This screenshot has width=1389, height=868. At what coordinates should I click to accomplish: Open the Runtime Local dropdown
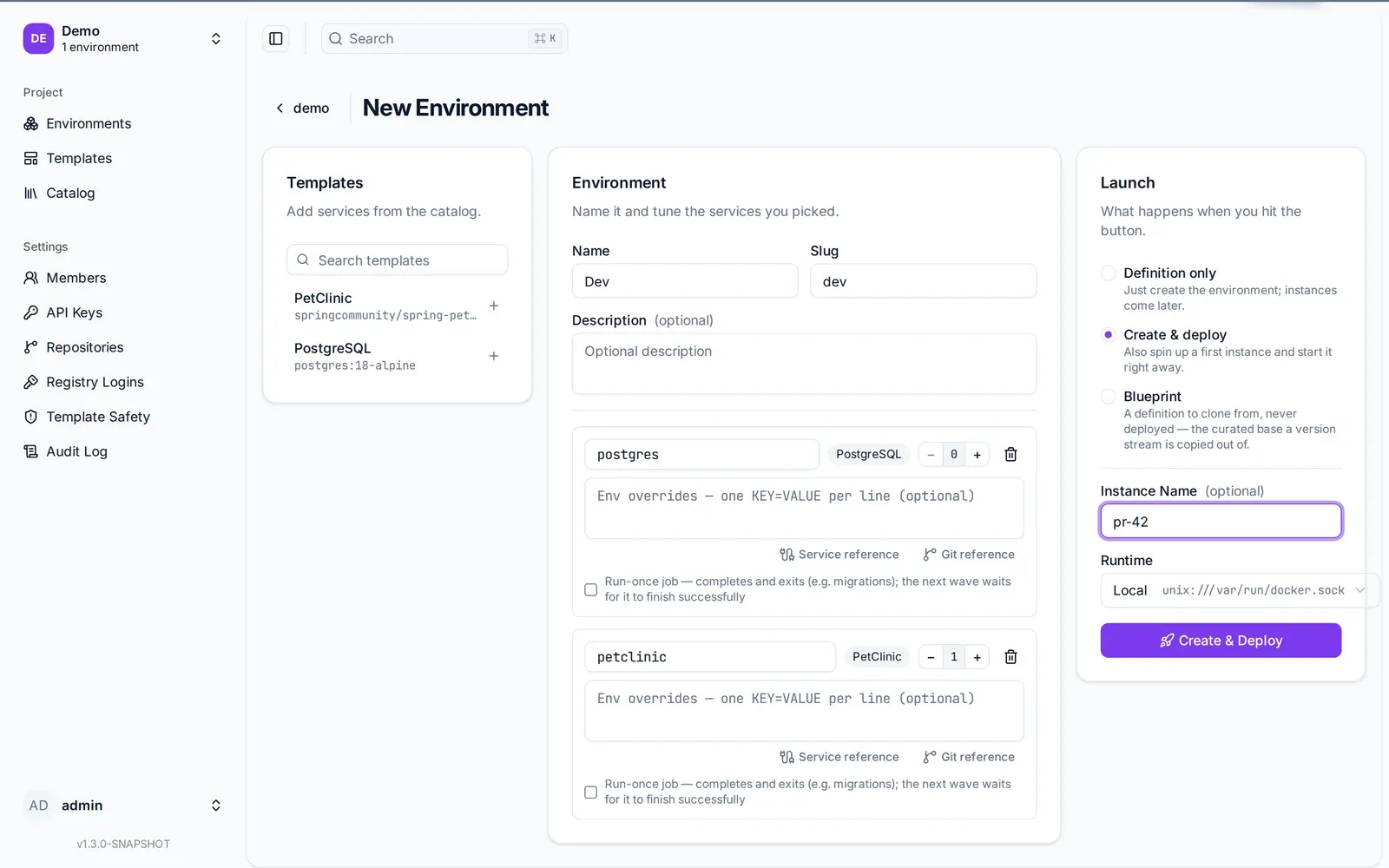click(1239, 590)
